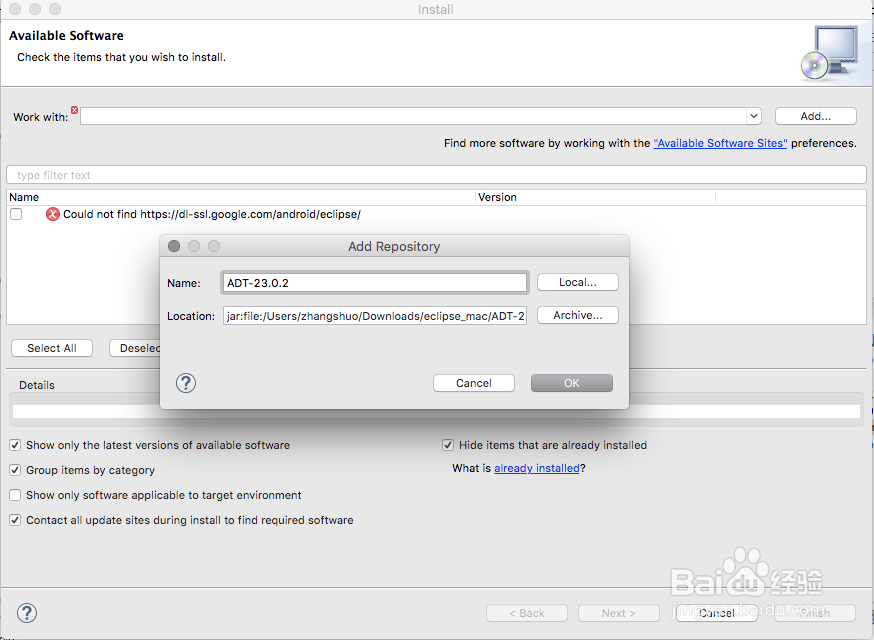Click the Add... button next to Work with
The width and height of the screenshot is (874, 640).
point(815,117)
